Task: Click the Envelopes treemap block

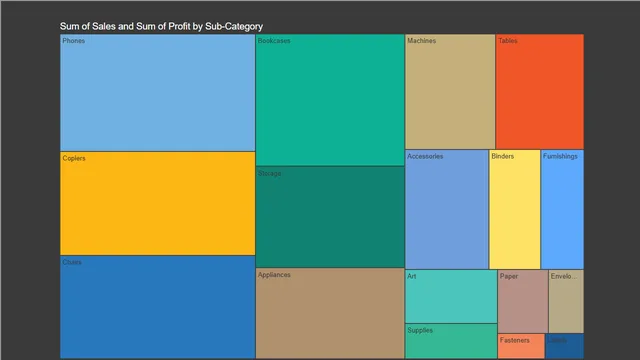Action: pyautogui.click(x=566, y=301)
